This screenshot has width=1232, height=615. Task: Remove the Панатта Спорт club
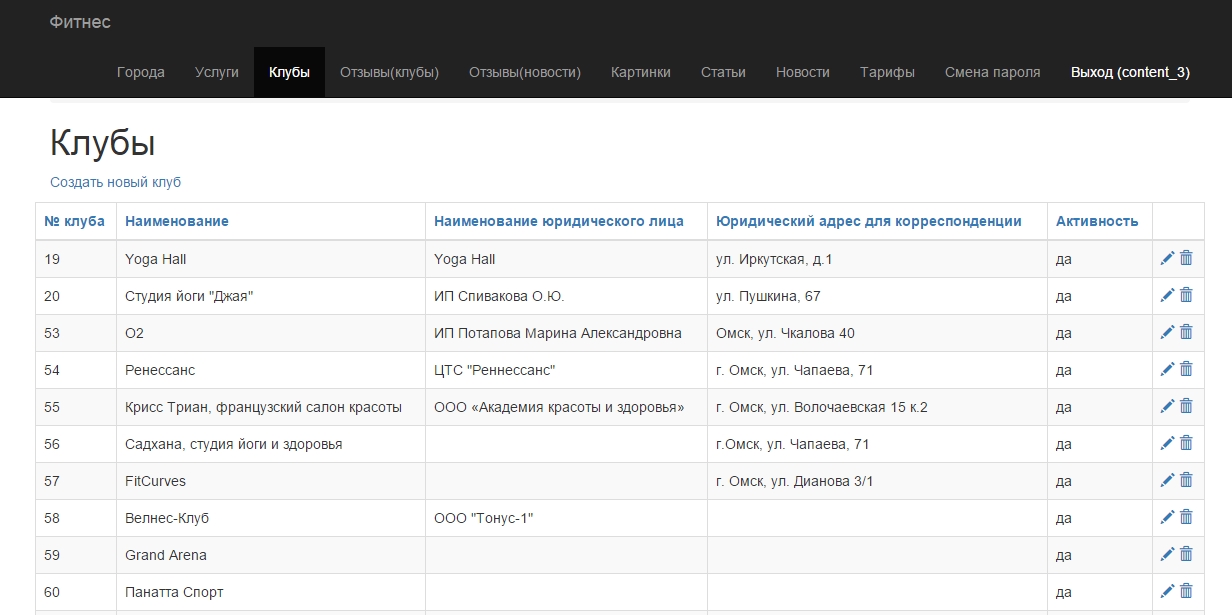click(1187, 592)
